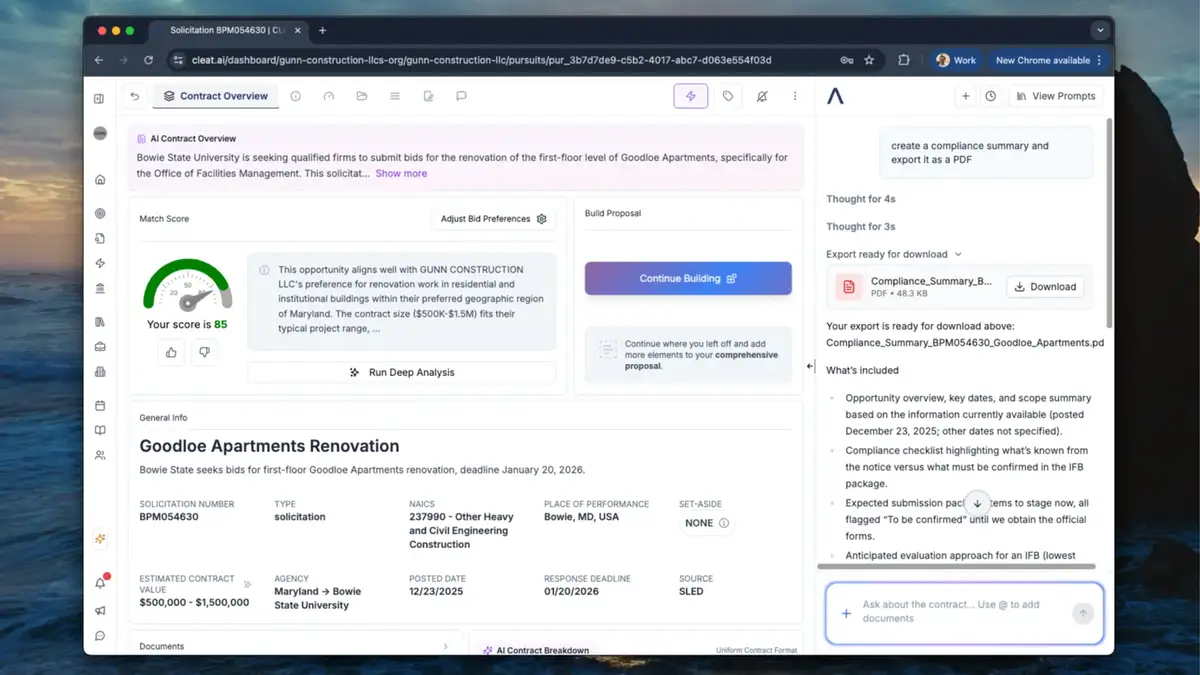The height and width of the screenshot is (675, 1200).
Task: Click the purple lightning bolt toolbar button
Action: pyautogui.click(x=690, y=96)
